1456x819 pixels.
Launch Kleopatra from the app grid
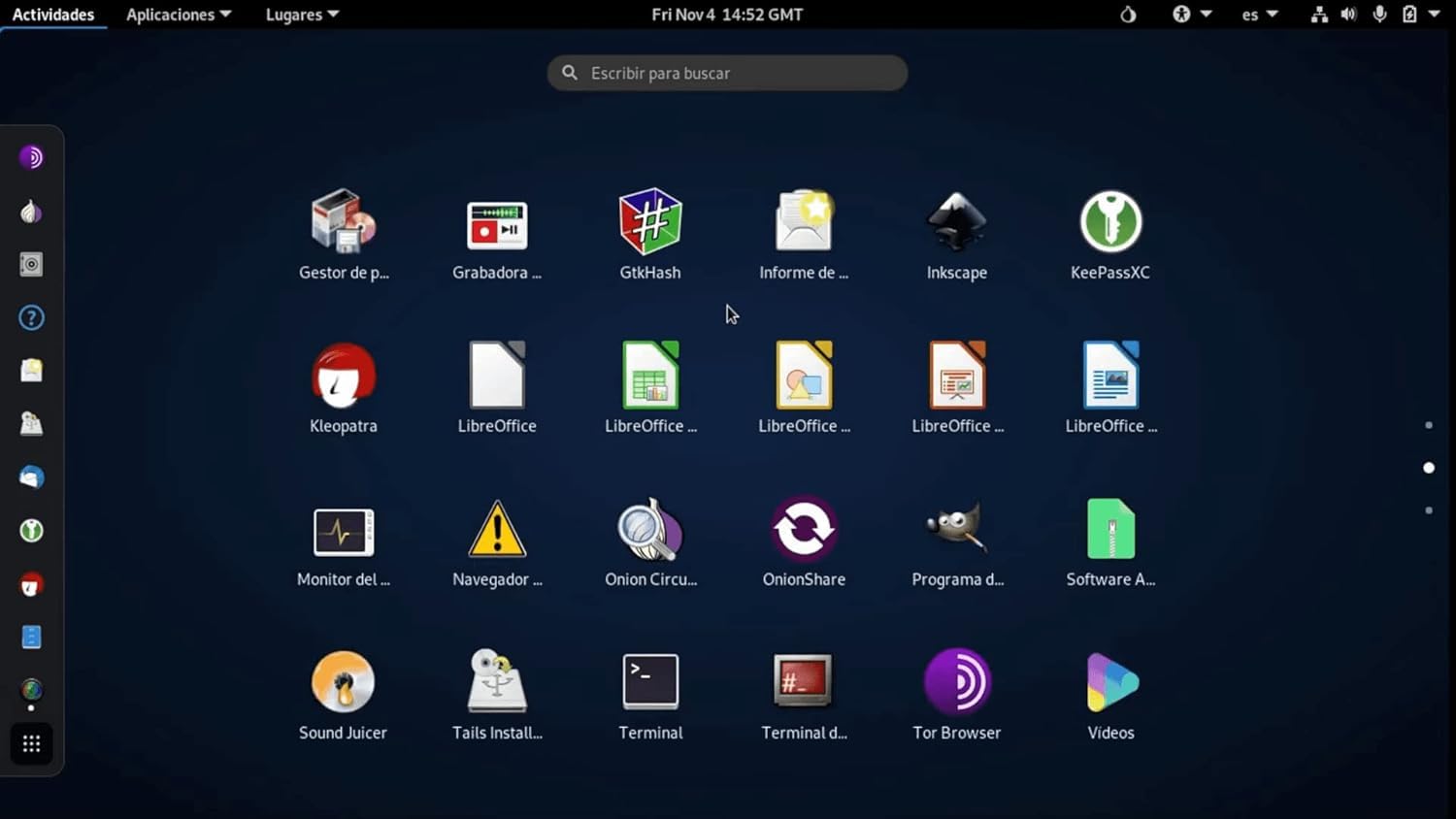[344, 375]
